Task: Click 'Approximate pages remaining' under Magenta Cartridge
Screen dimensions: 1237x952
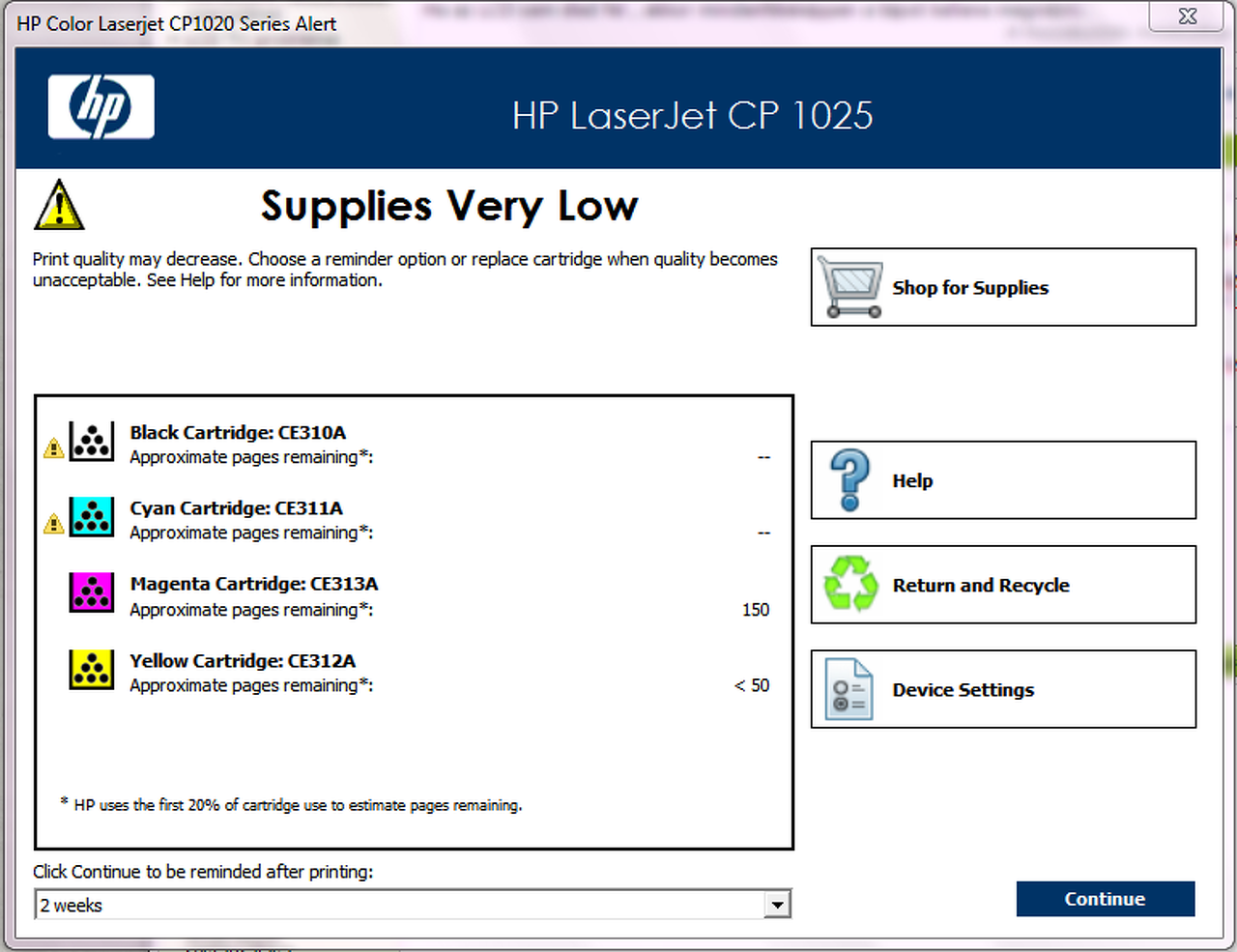Action: (x=251, y=610)
